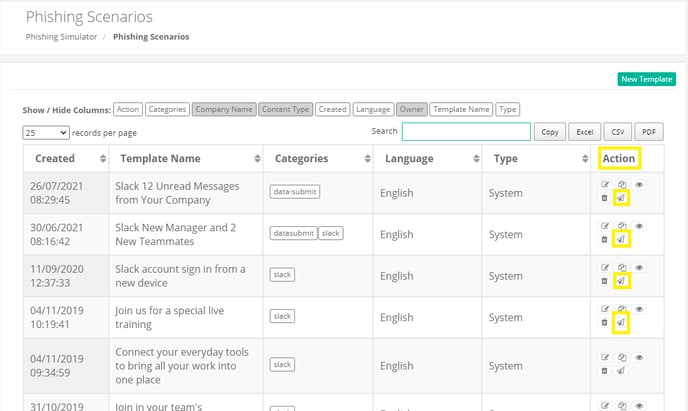Delete the special live training template
688x411 pixels.
pyautogui.click(x=604, y=322)
